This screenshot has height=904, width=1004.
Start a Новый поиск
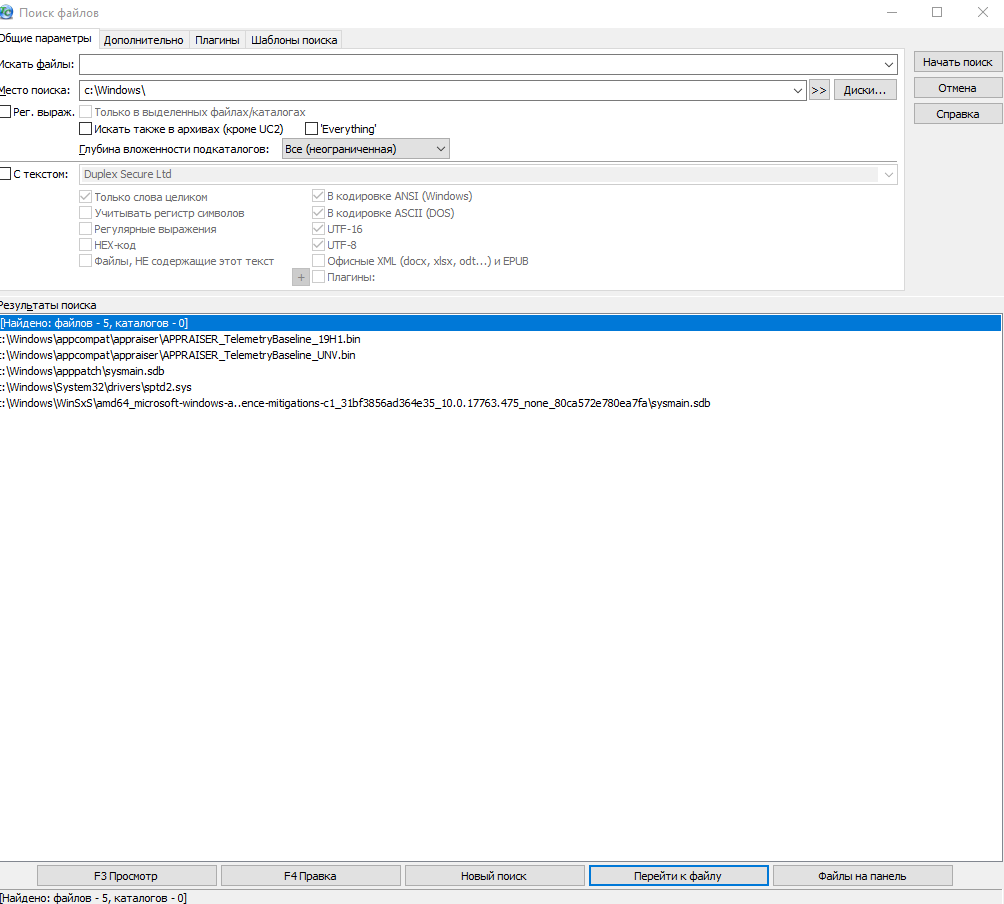[x=494, y=876]
